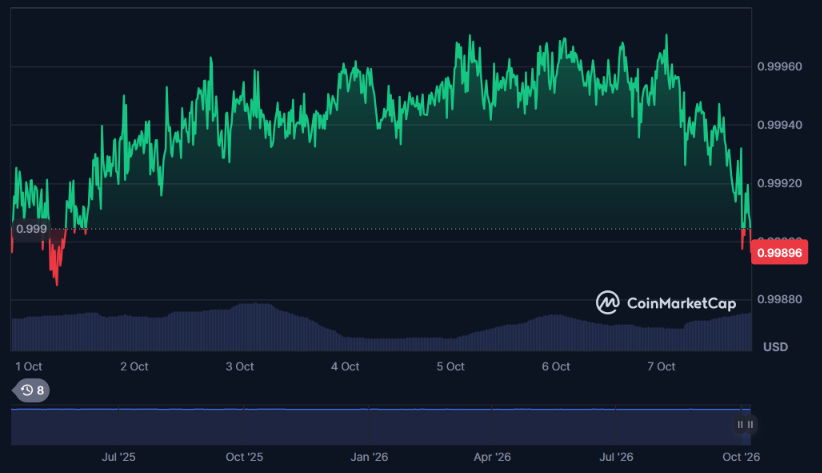Jump to Jul '25 on the navigator timeline
Screen dimensions: 822x473
[118, 457]
